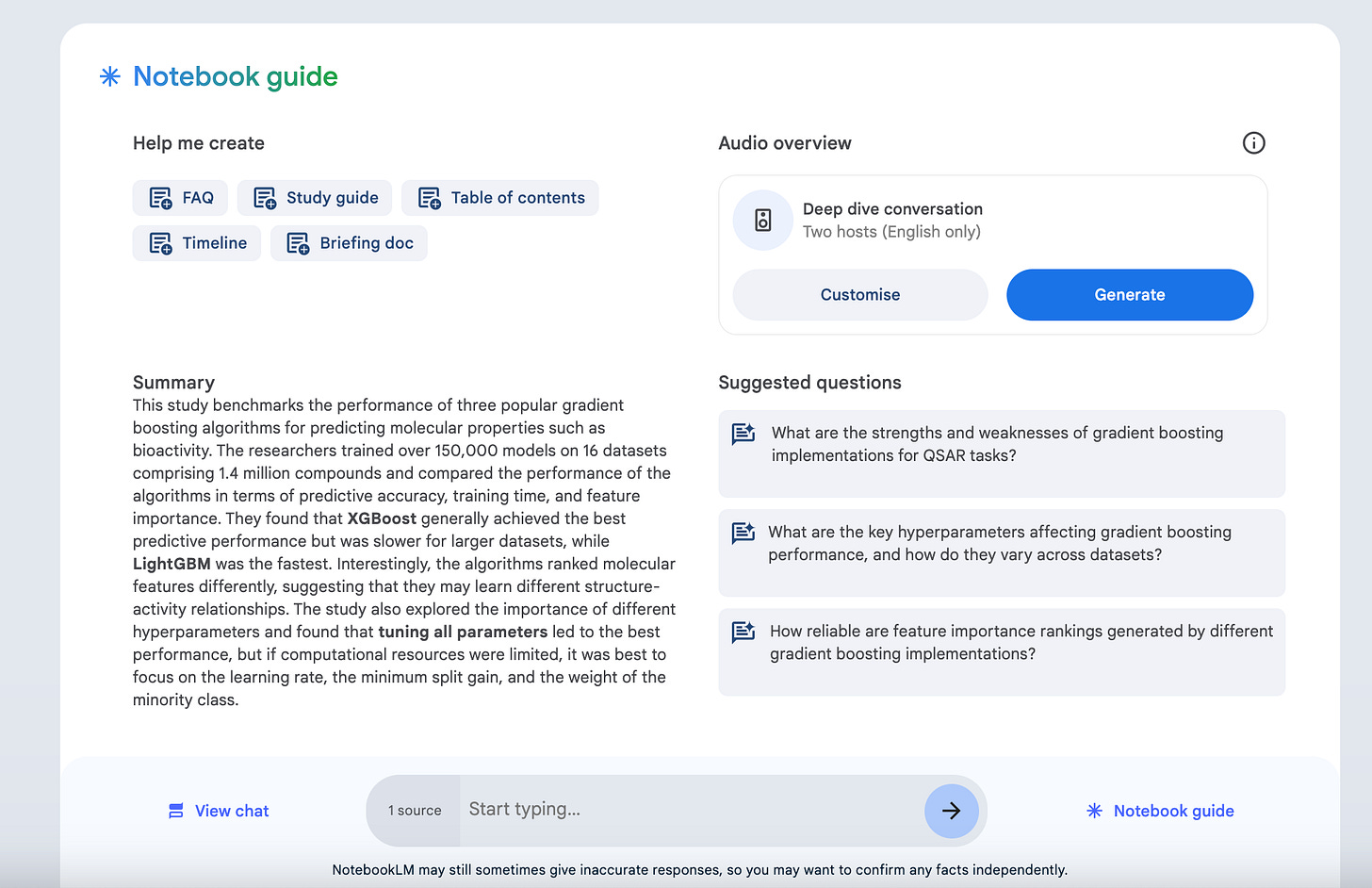The image size is (1372, 888).
Task: Switch to View chat
Action: tap(219, 811)
